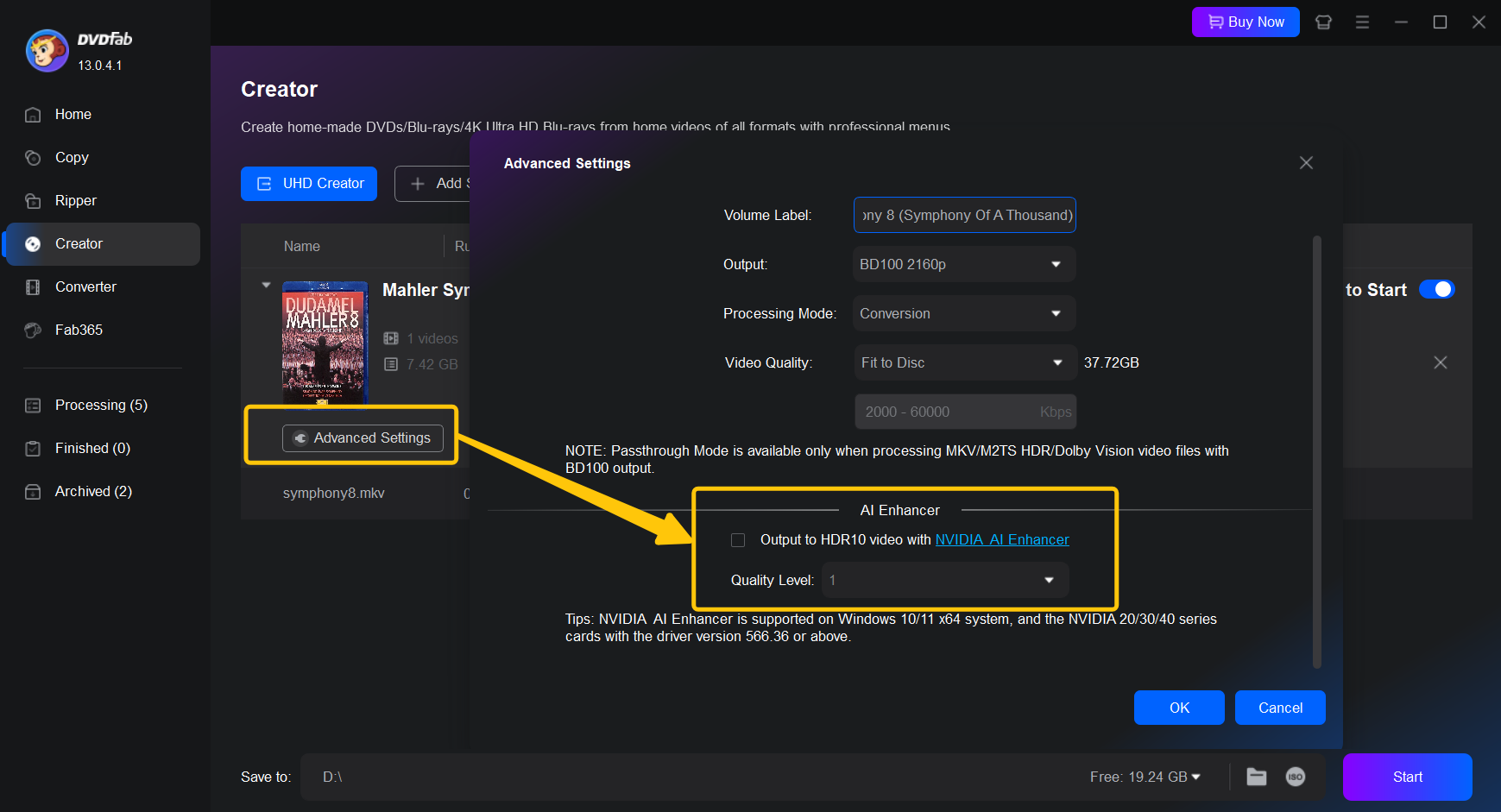Open the Video Quality dropdown
This screenshot has width=1501, height=812.
[964, 362]
